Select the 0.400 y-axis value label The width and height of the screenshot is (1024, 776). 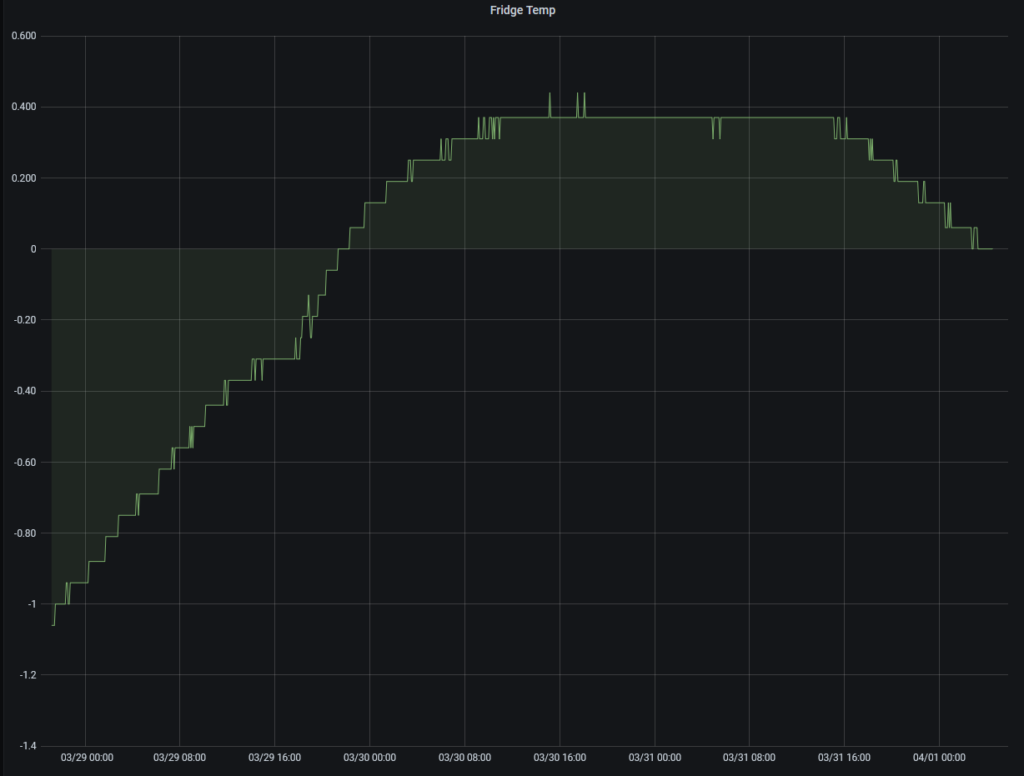point(23,108)
